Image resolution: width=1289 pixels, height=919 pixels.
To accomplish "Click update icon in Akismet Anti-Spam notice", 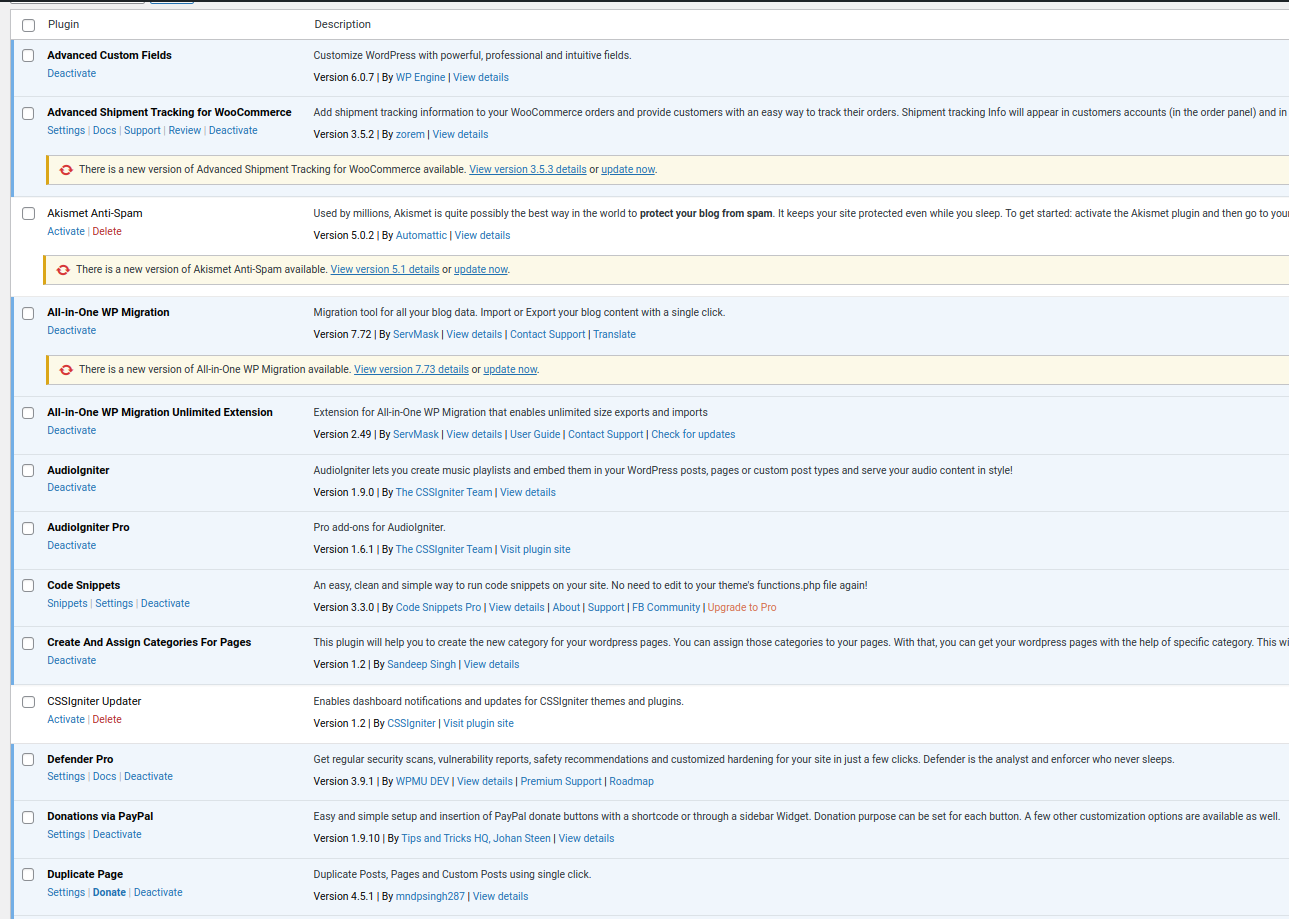I will [x=63, y=270].
